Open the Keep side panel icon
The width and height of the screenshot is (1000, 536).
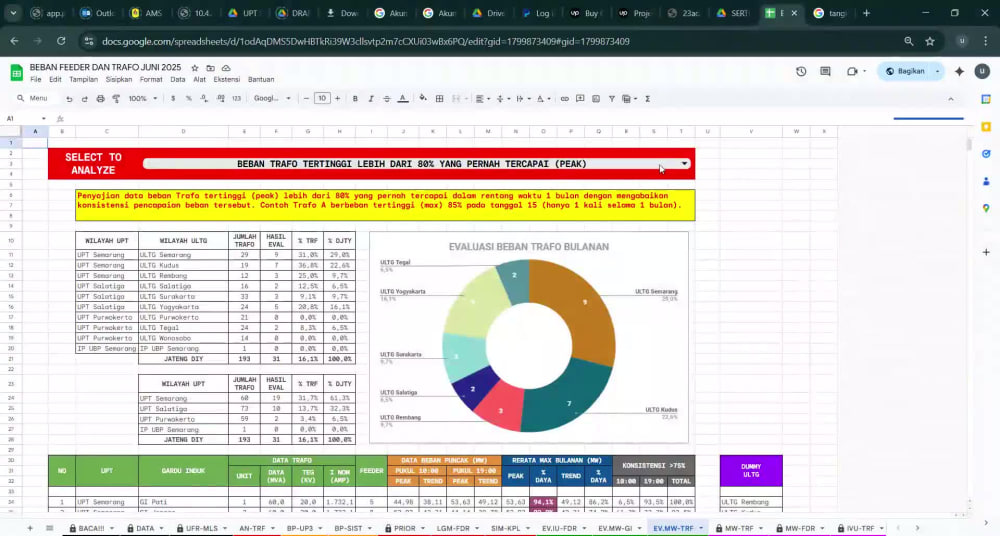[986, 126]
